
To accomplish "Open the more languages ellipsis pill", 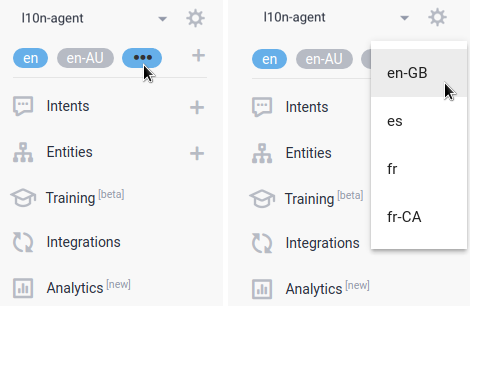I will point(142,58).
